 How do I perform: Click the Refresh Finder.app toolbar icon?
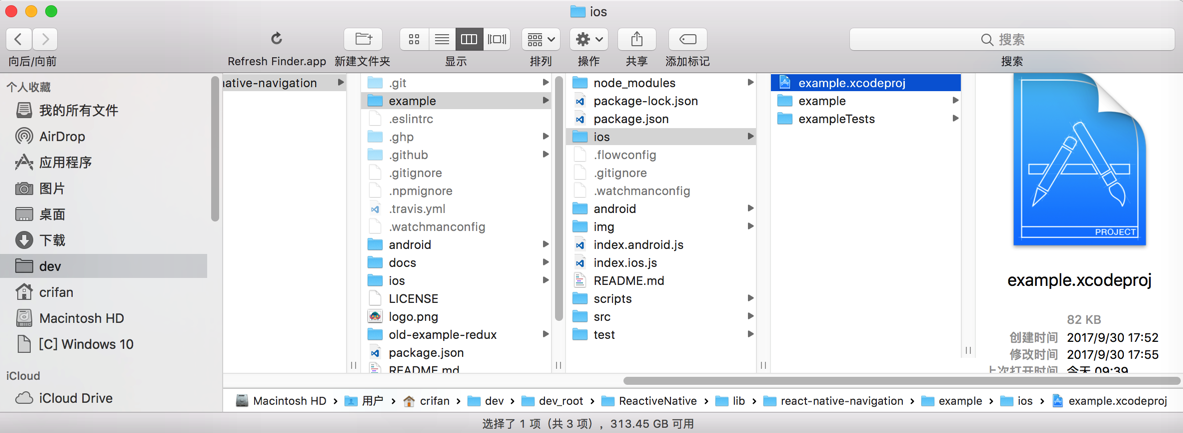coord(276,38)
